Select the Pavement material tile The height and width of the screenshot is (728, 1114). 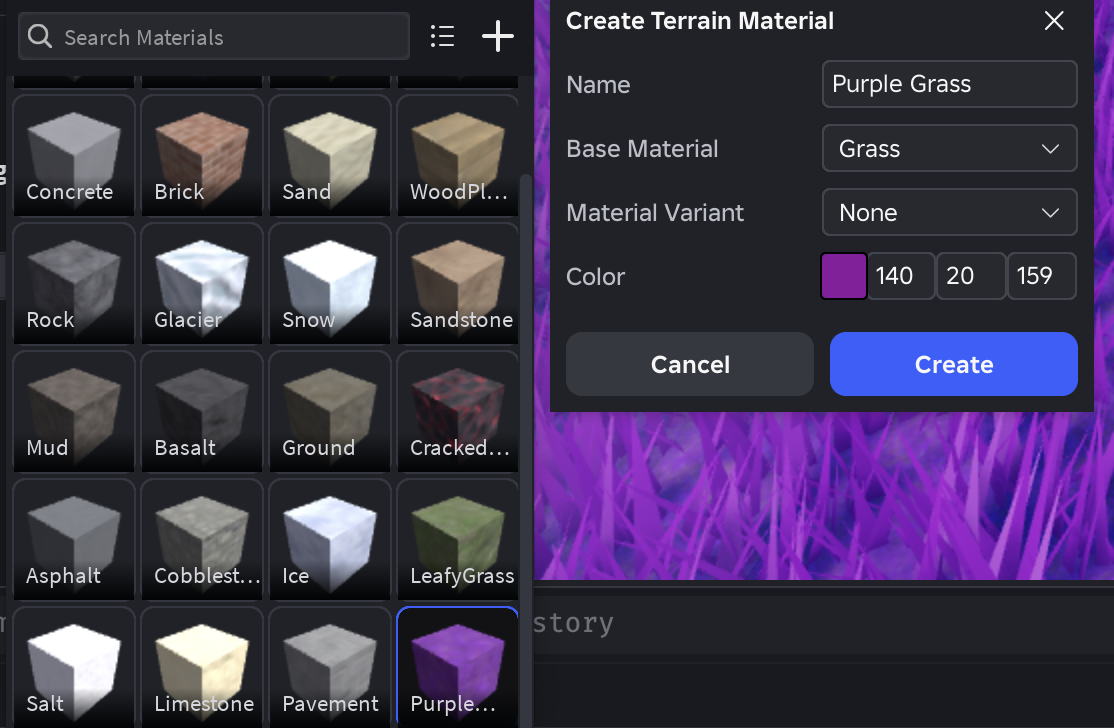tap(330, 667)
